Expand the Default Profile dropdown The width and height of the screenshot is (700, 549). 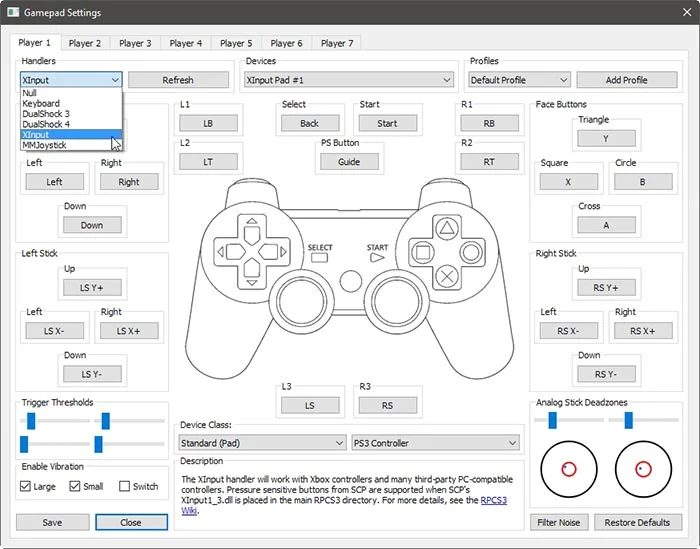[519, 80]
